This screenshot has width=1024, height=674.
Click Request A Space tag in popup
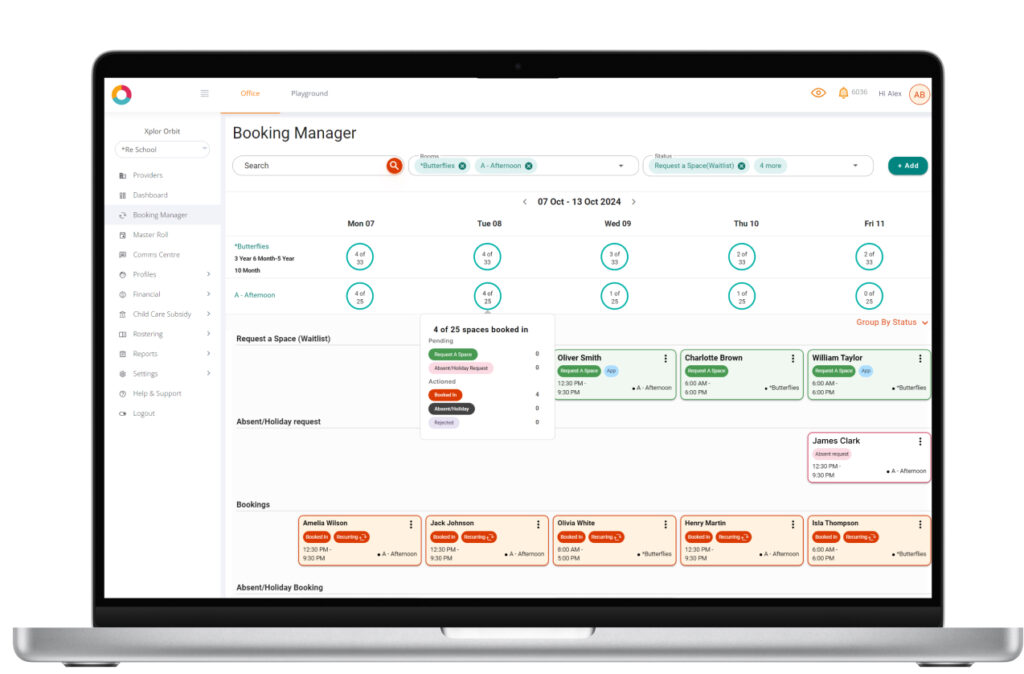coord(453,355)
